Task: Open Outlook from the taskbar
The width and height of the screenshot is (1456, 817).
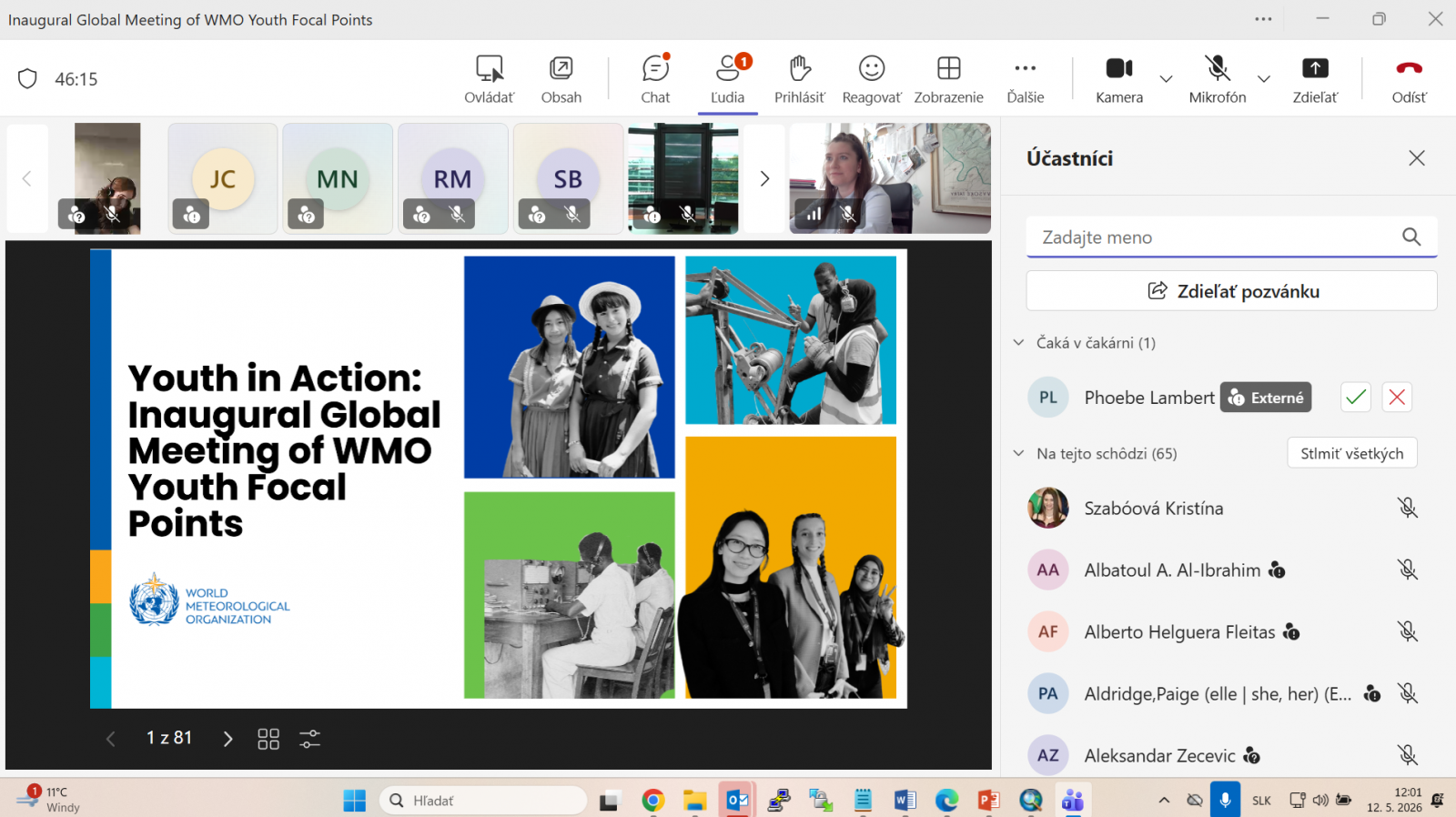Action: 737,801
